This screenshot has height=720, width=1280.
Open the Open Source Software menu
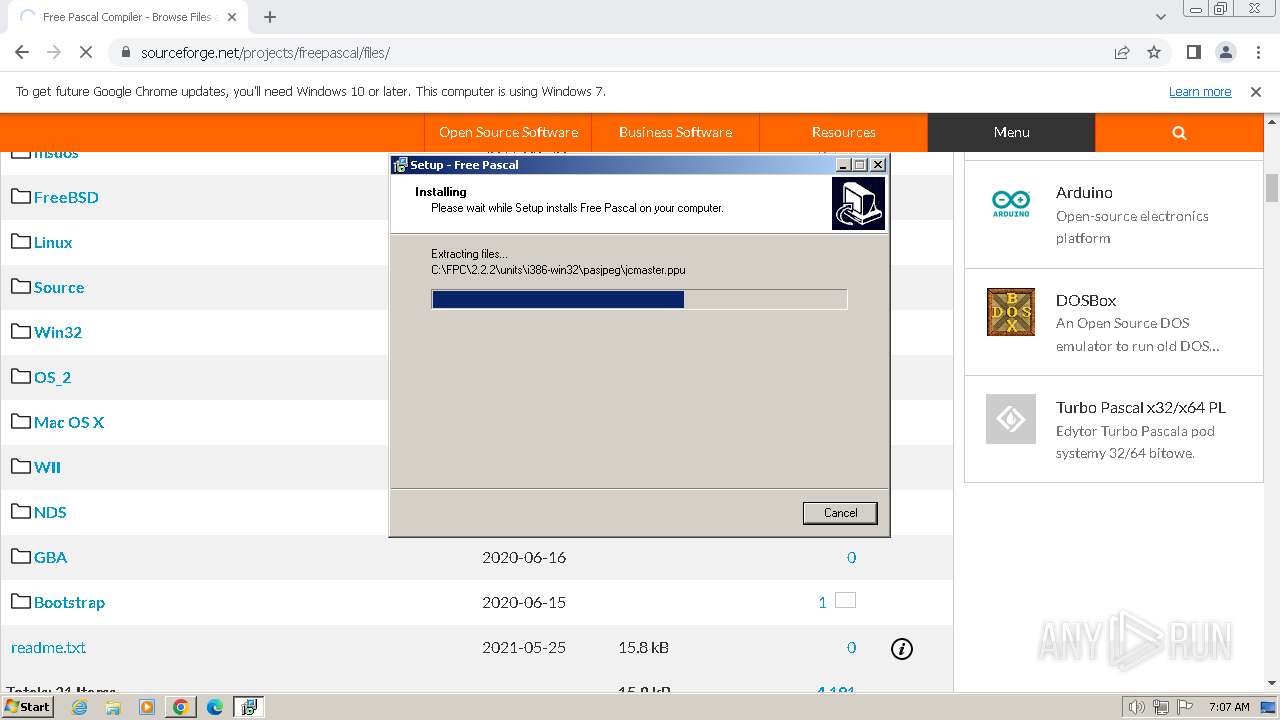tap(508, 132)
